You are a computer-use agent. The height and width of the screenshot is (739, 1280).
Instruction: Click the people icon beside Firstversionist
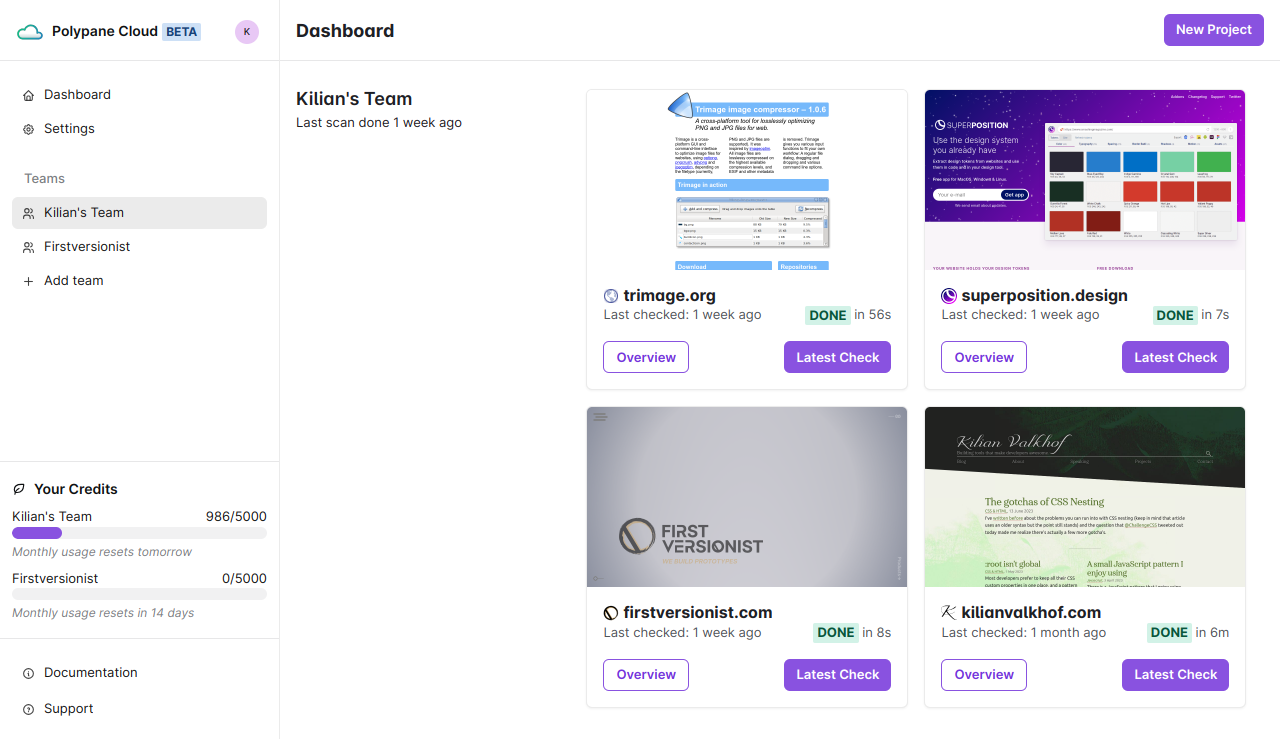tap(28, 247)
